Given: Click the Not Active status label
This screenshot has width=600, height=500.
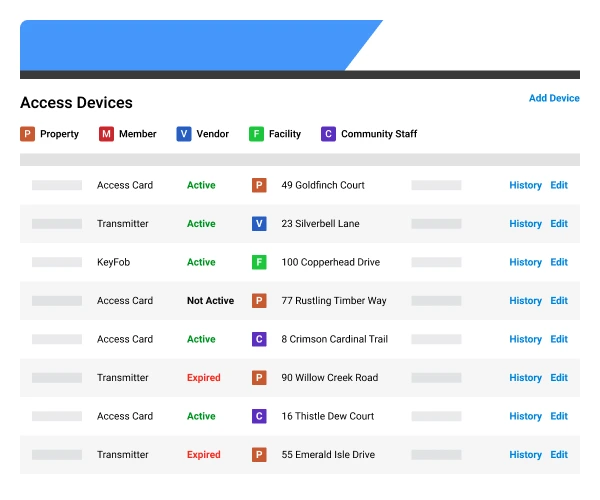Looking at the screenshot, I should pos(210,300).
